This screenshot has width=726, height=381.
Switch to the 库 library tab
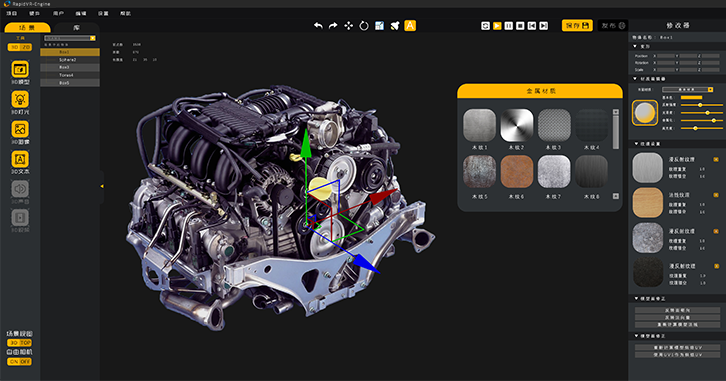tap(76, 28)
